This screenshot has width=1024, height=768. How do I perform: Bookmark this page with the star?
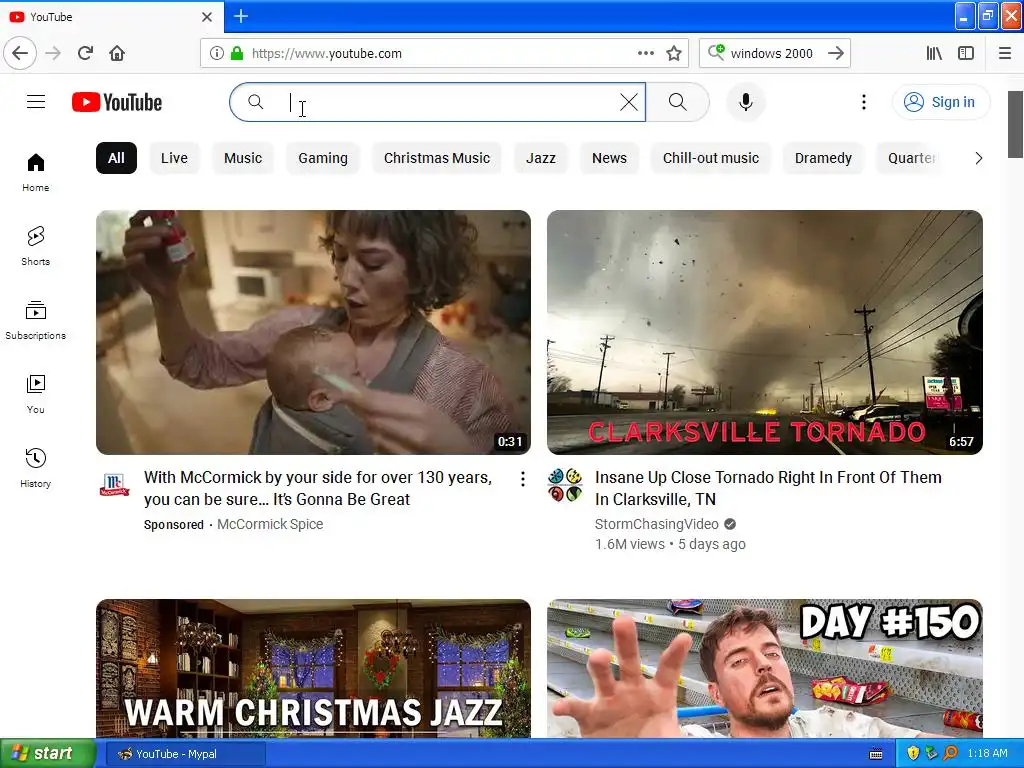click(x=674, y=54)
